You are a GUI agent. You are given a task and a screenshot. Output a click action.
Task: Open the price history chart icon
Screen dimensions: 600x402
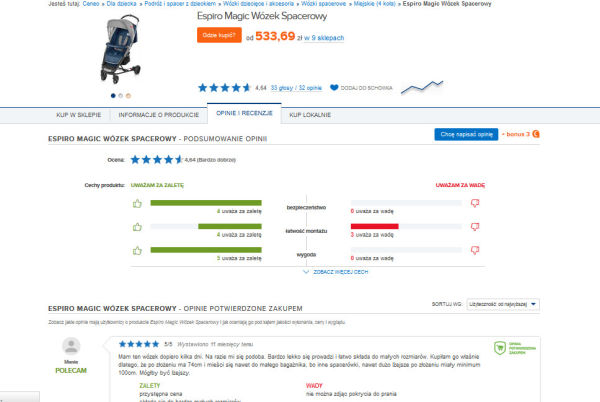[422, 87]
